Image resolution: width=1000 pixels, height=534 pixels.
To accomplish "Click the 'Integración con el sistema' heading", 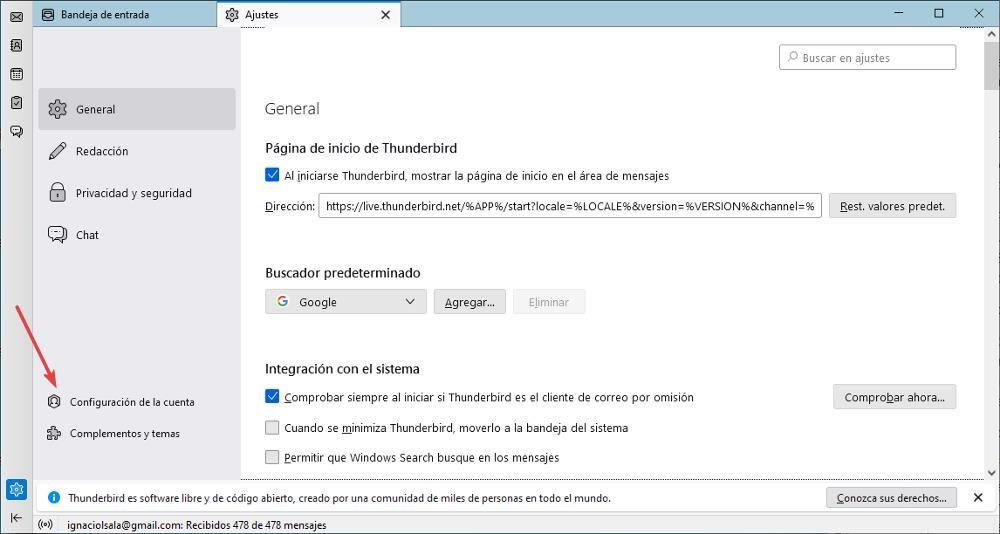I will pos(342,369).
